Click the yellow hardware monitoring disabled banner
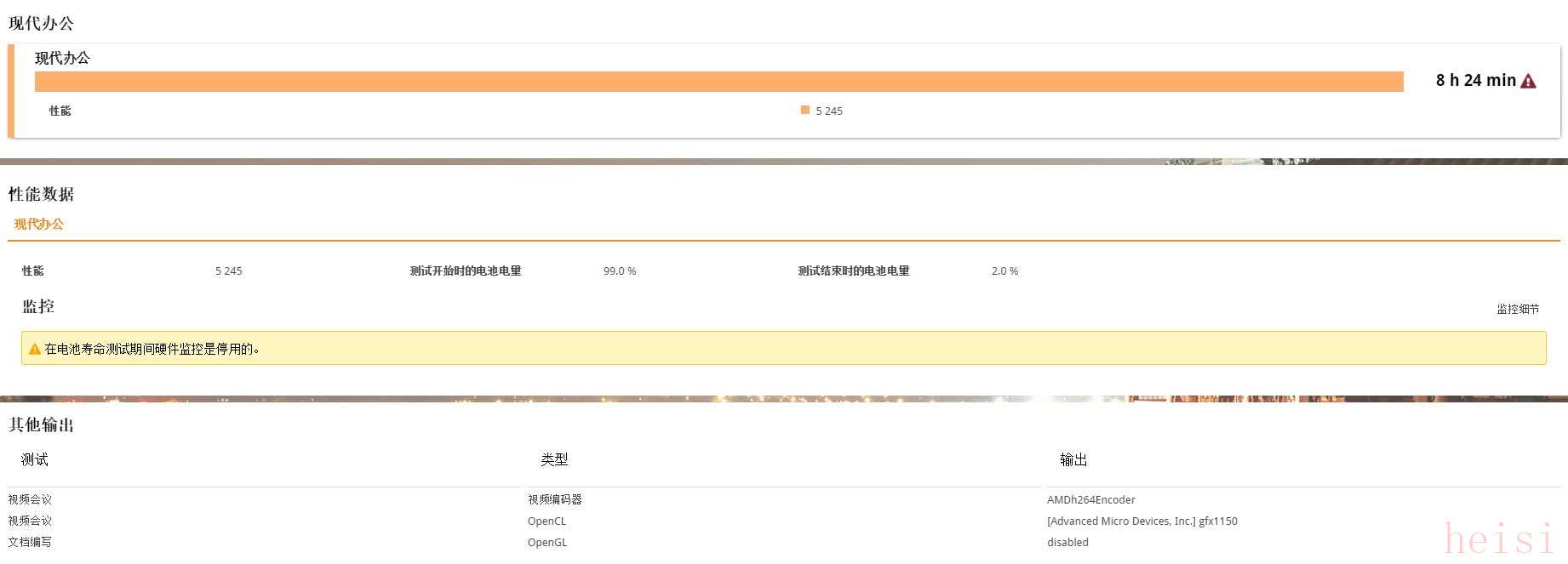1568x564 pixels. (783, 348)
